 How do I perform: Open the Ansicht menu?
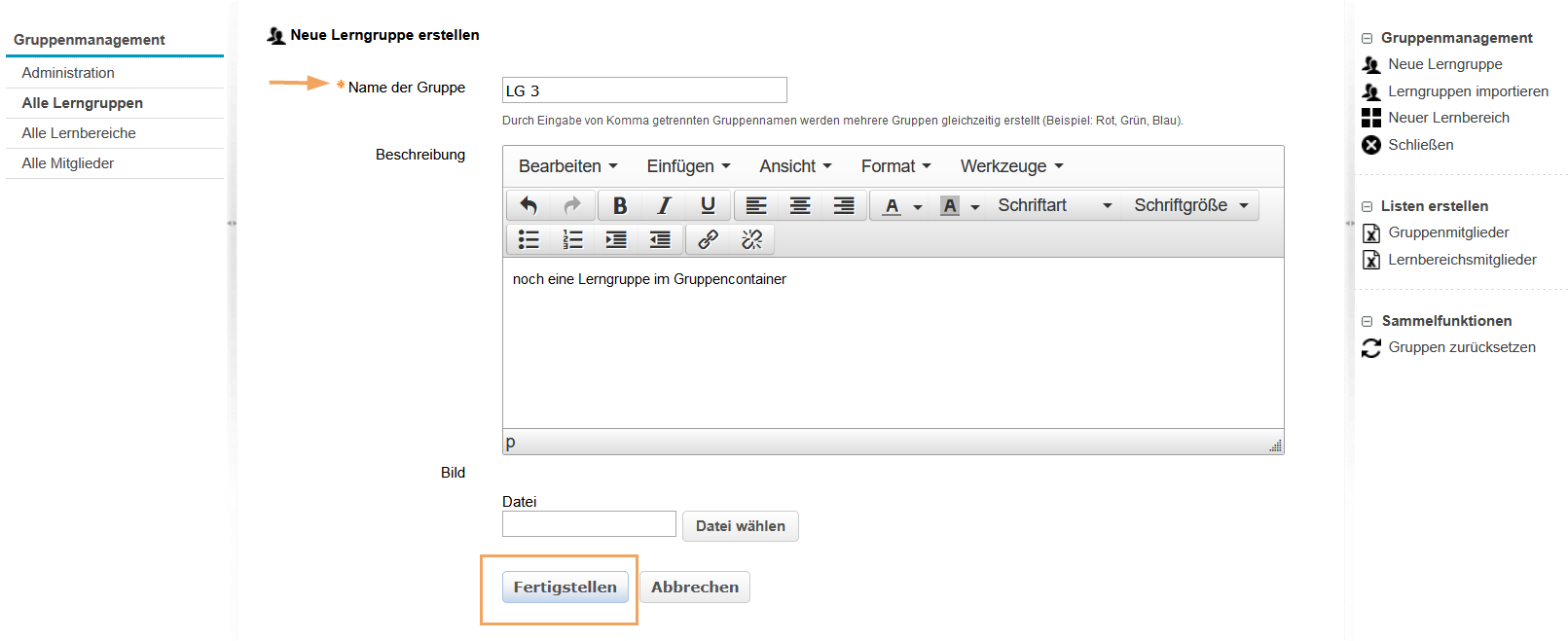[796, 166]
